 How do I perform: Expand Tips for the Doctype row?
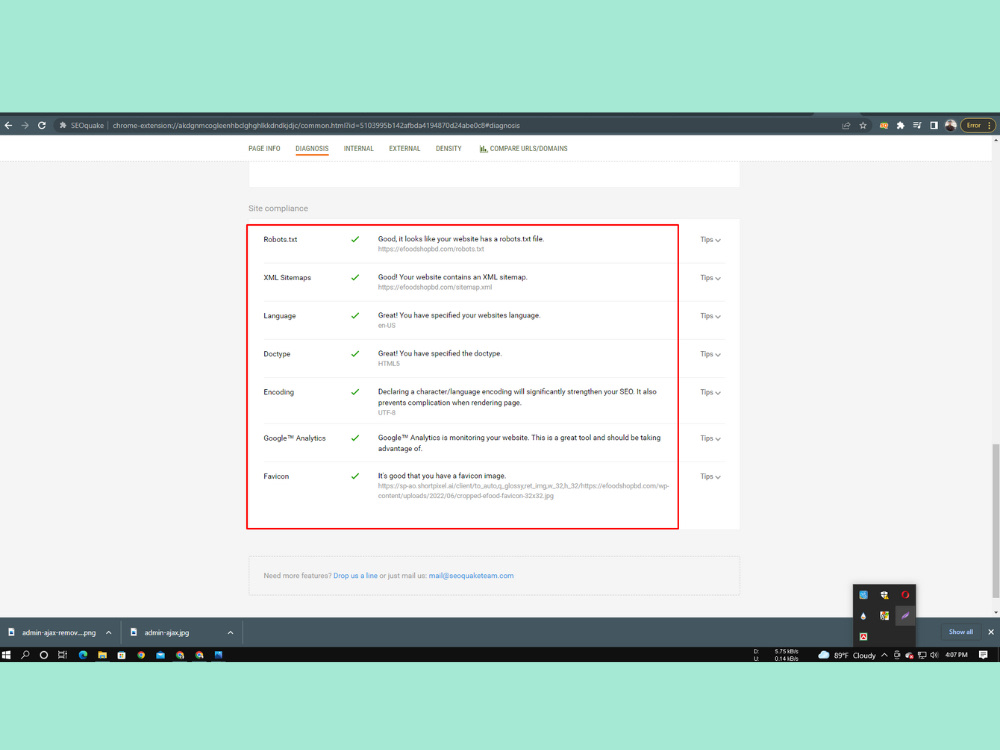[710, 355]
